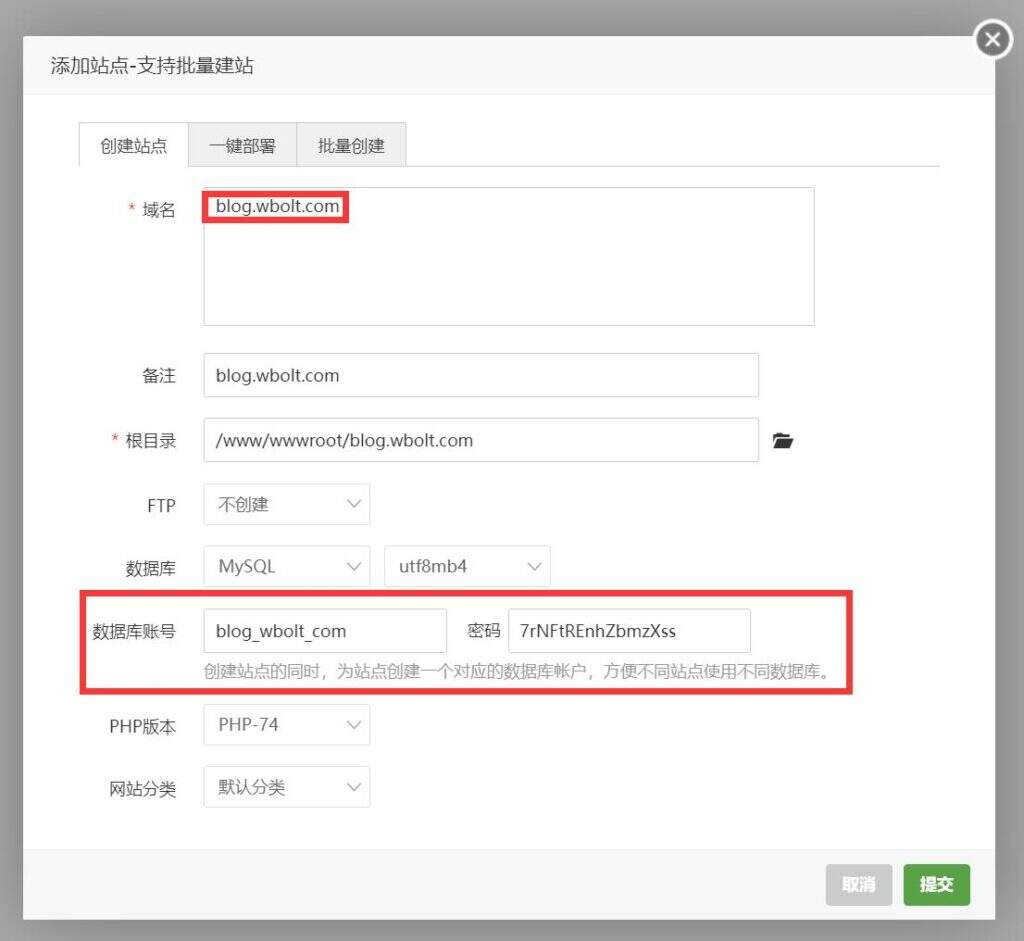
Task: Click the 根目录 path input field
Action: point(480,440)
